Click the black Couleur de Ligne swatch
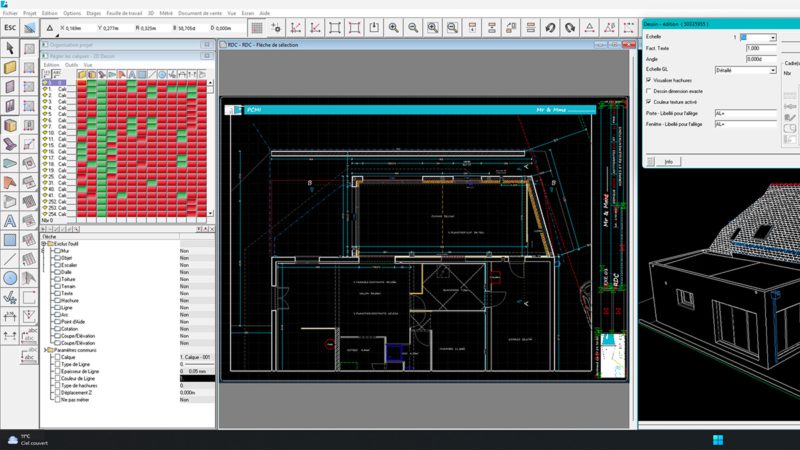Image resolution: width=800 pixels, height=450 pixels. (197, 379)
